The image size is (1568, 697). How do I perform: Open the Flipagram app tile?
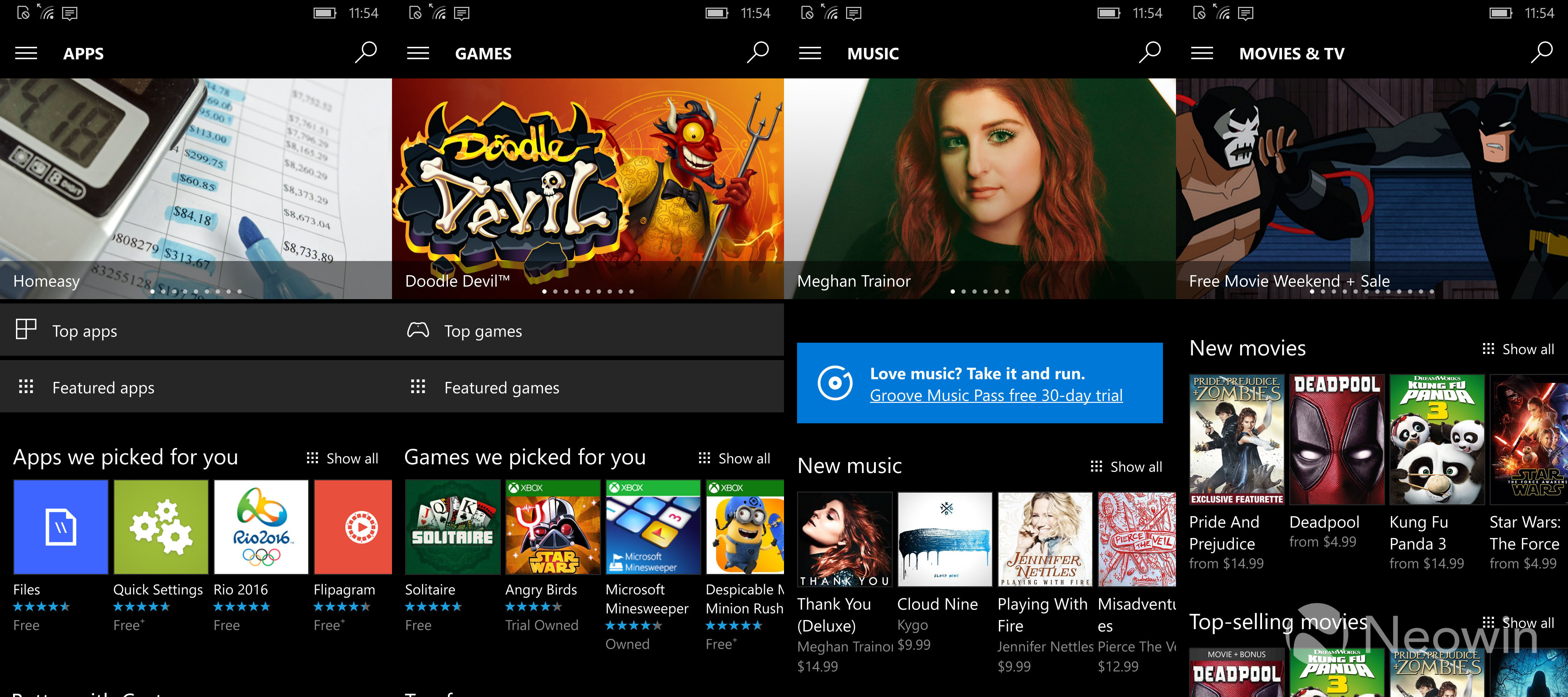click(353, 527)
